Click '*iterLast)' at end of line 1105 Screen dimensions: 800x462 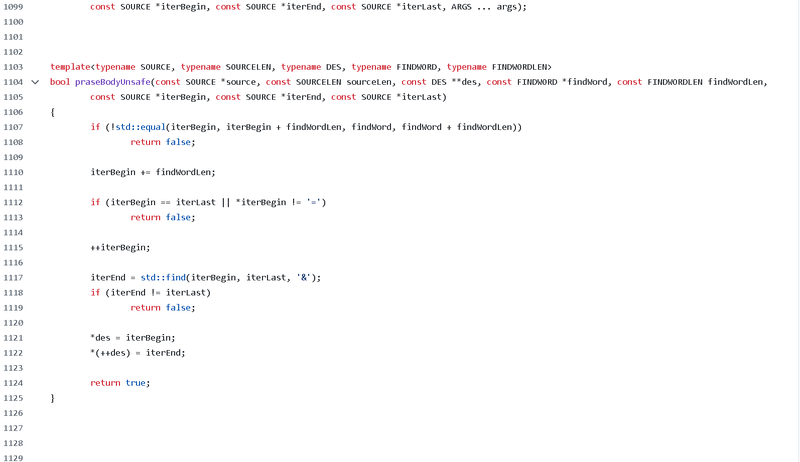[x=421, y=97]
